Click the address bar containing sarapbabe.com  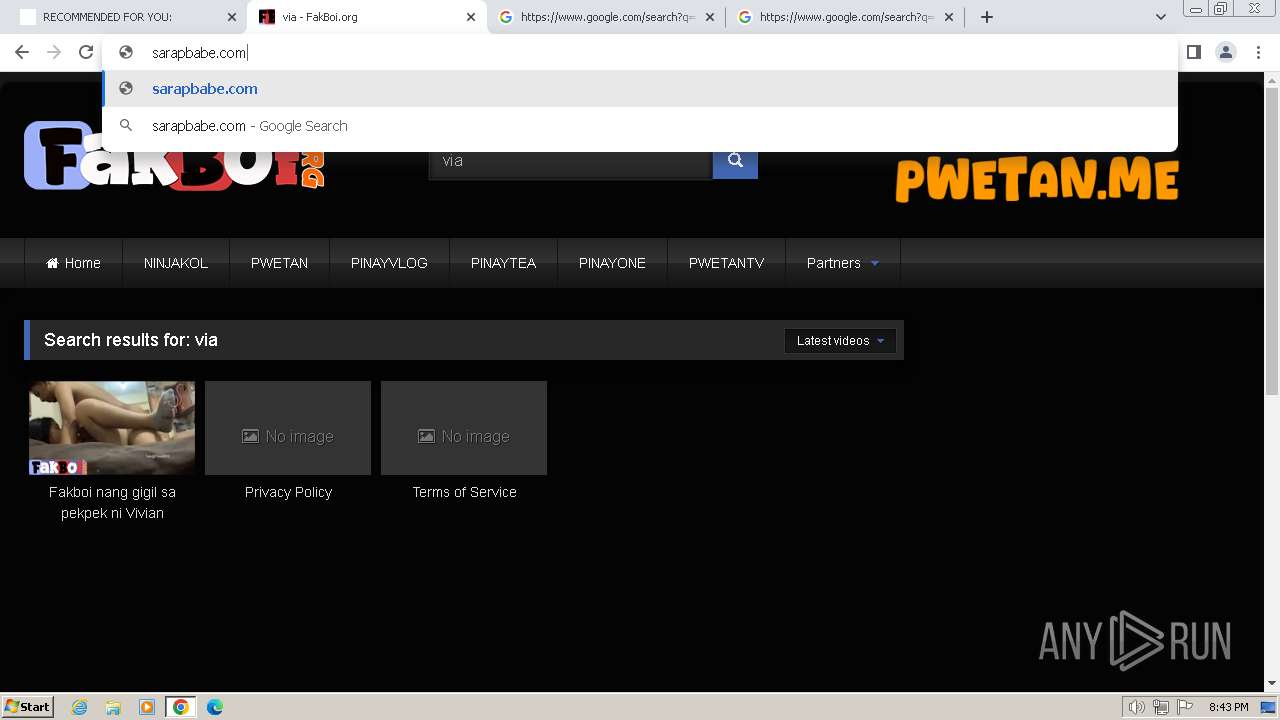[640, 53]
